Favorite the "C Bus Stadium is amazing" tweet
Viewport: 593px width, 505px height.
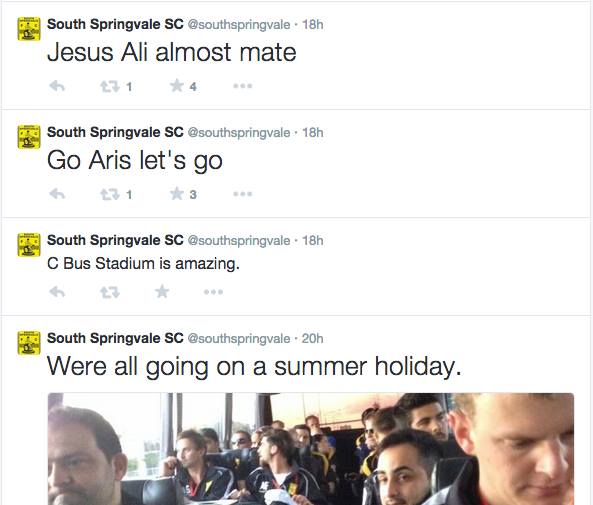162,291
